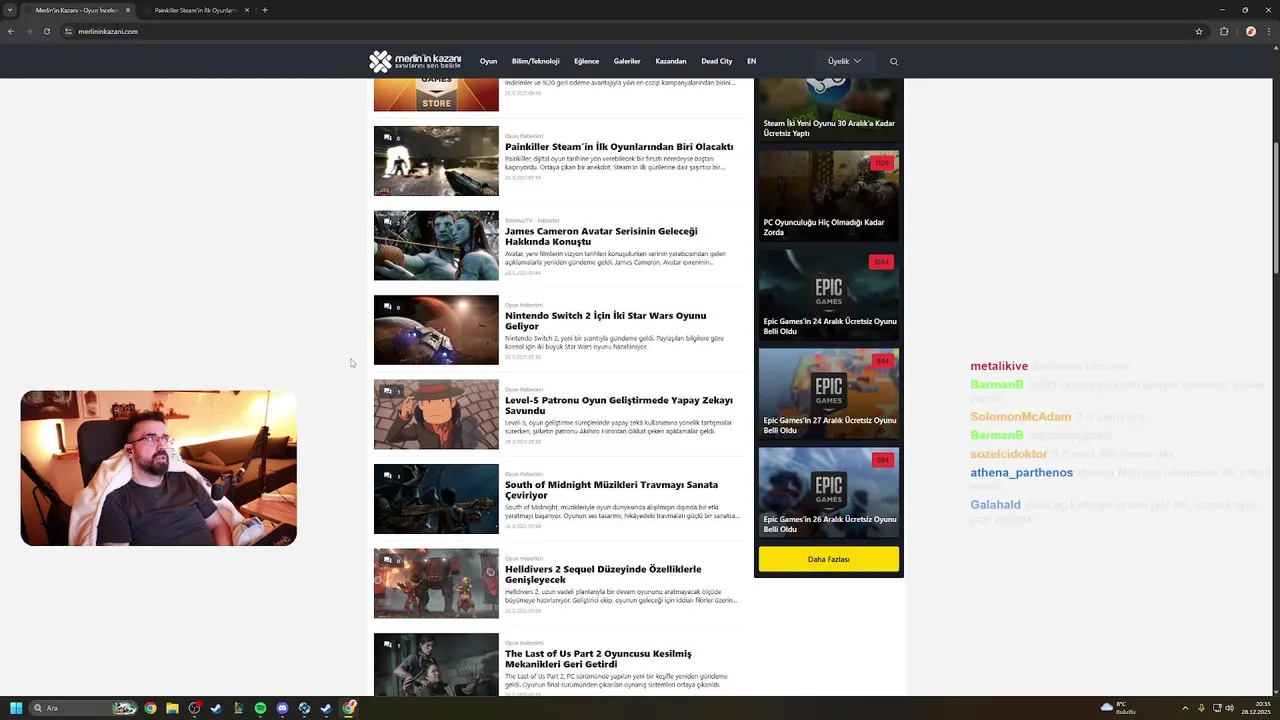
Task: Click the Daha Fazlası yellow button
Action: 828,559
